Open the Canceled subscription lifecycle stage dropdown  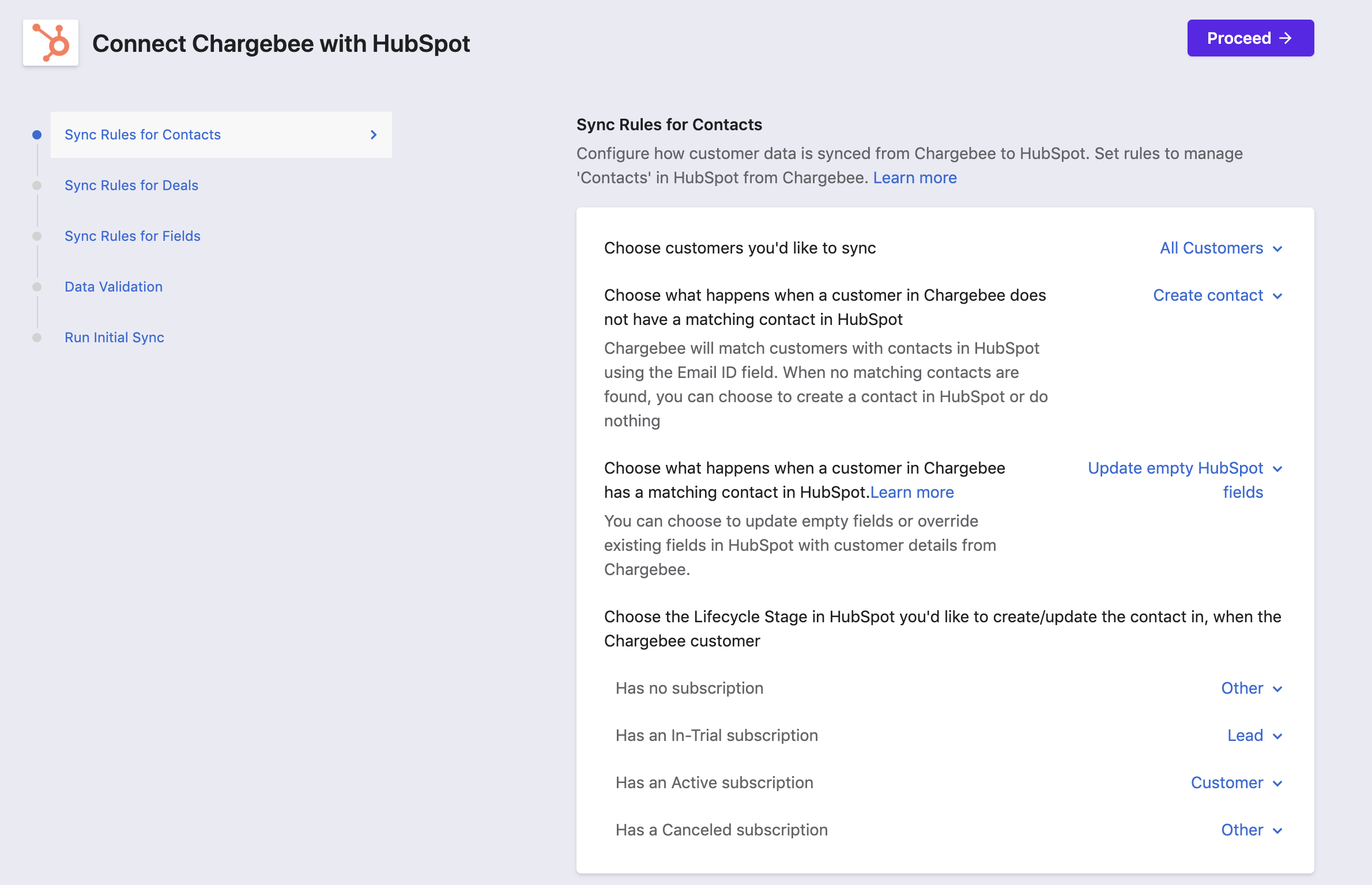(x=1252, y=830)
